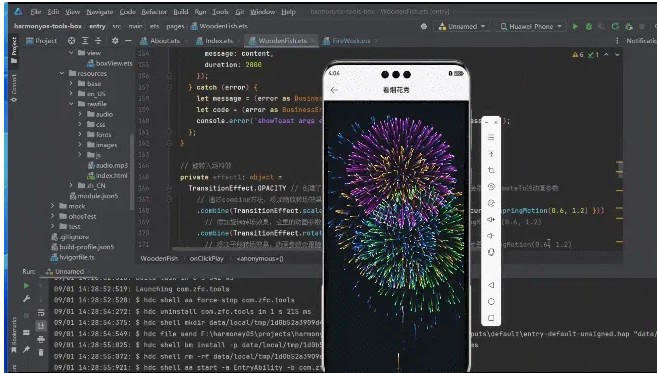
Task: Click onClickPlay in the breadcrumb bar
Action: [207, 259]
